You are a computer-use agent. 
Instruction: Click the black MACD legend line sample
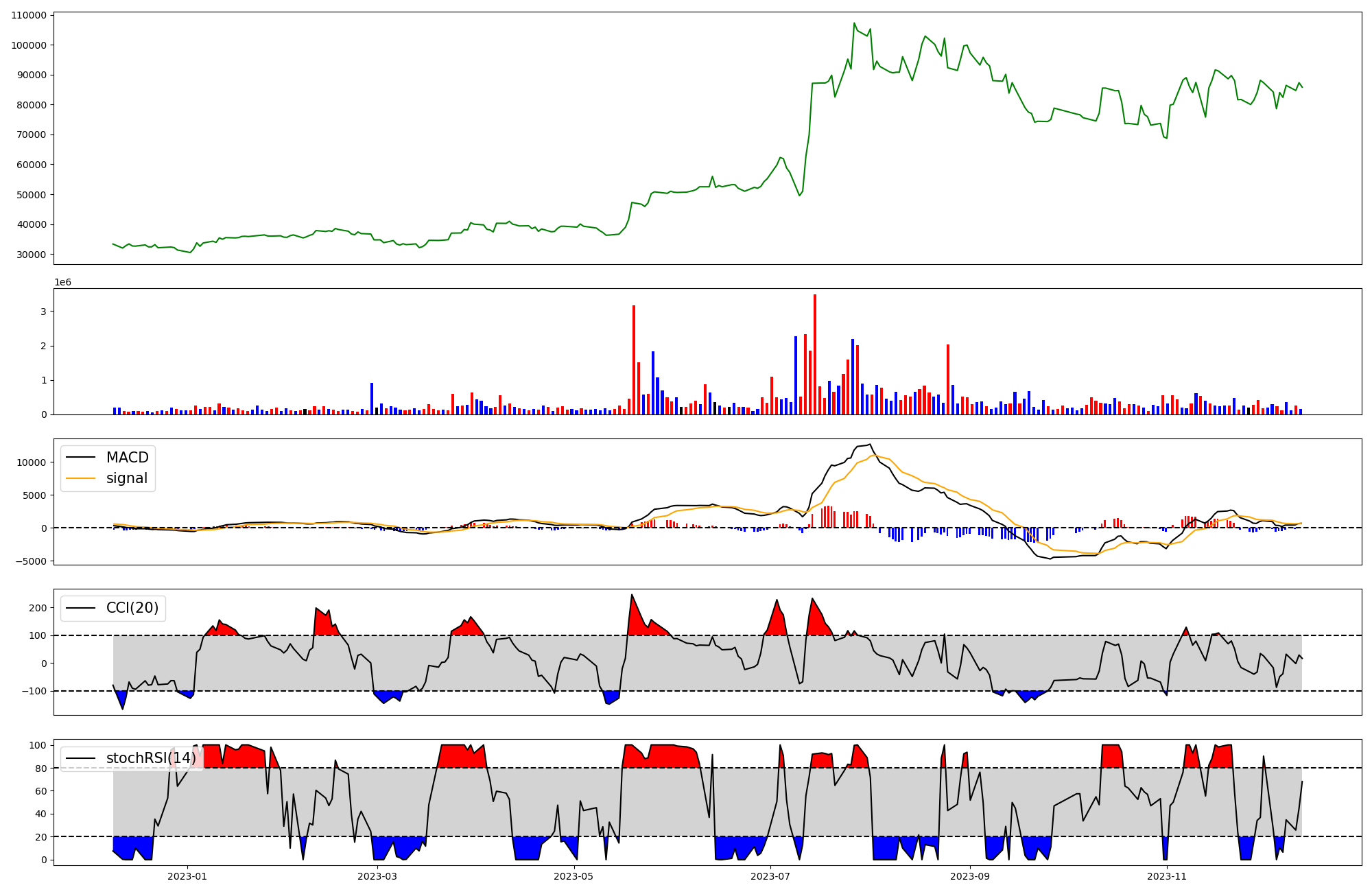[x=80, y=458]
